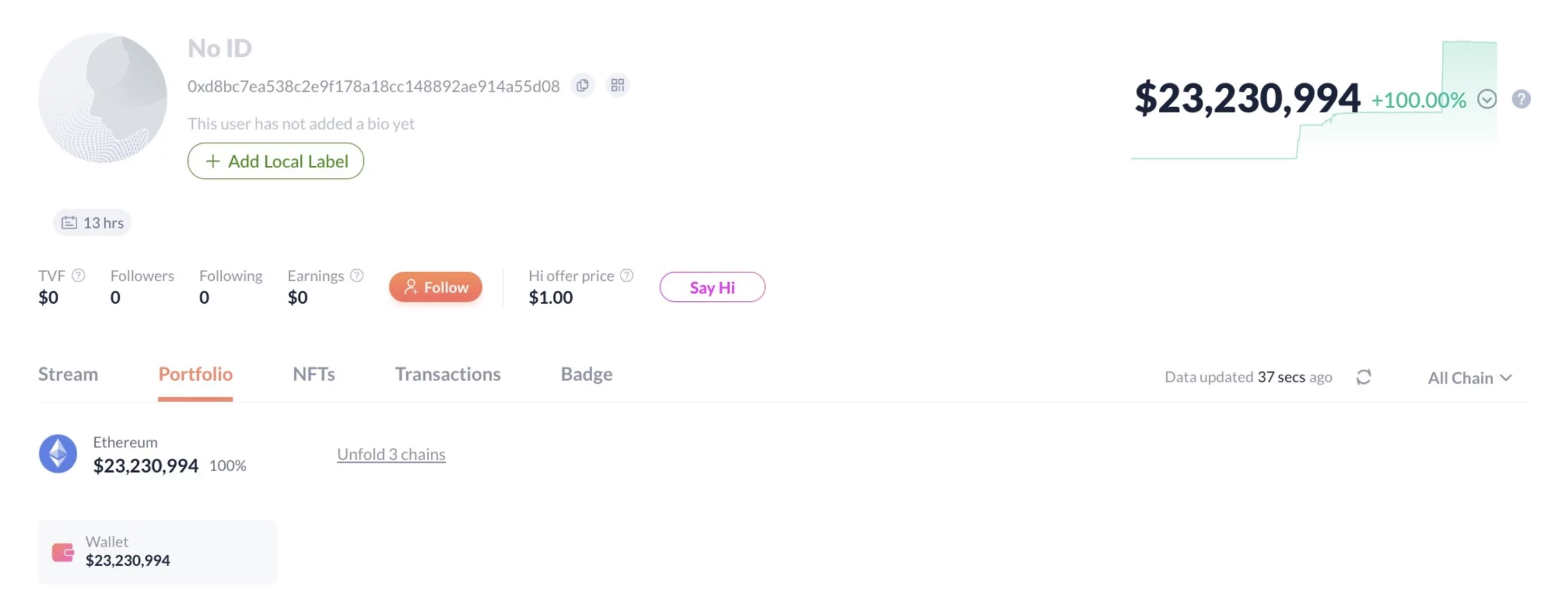Show the address QR code
Image resolution: width=1568 pixels, height=614 pixels.
coord(617,85)
